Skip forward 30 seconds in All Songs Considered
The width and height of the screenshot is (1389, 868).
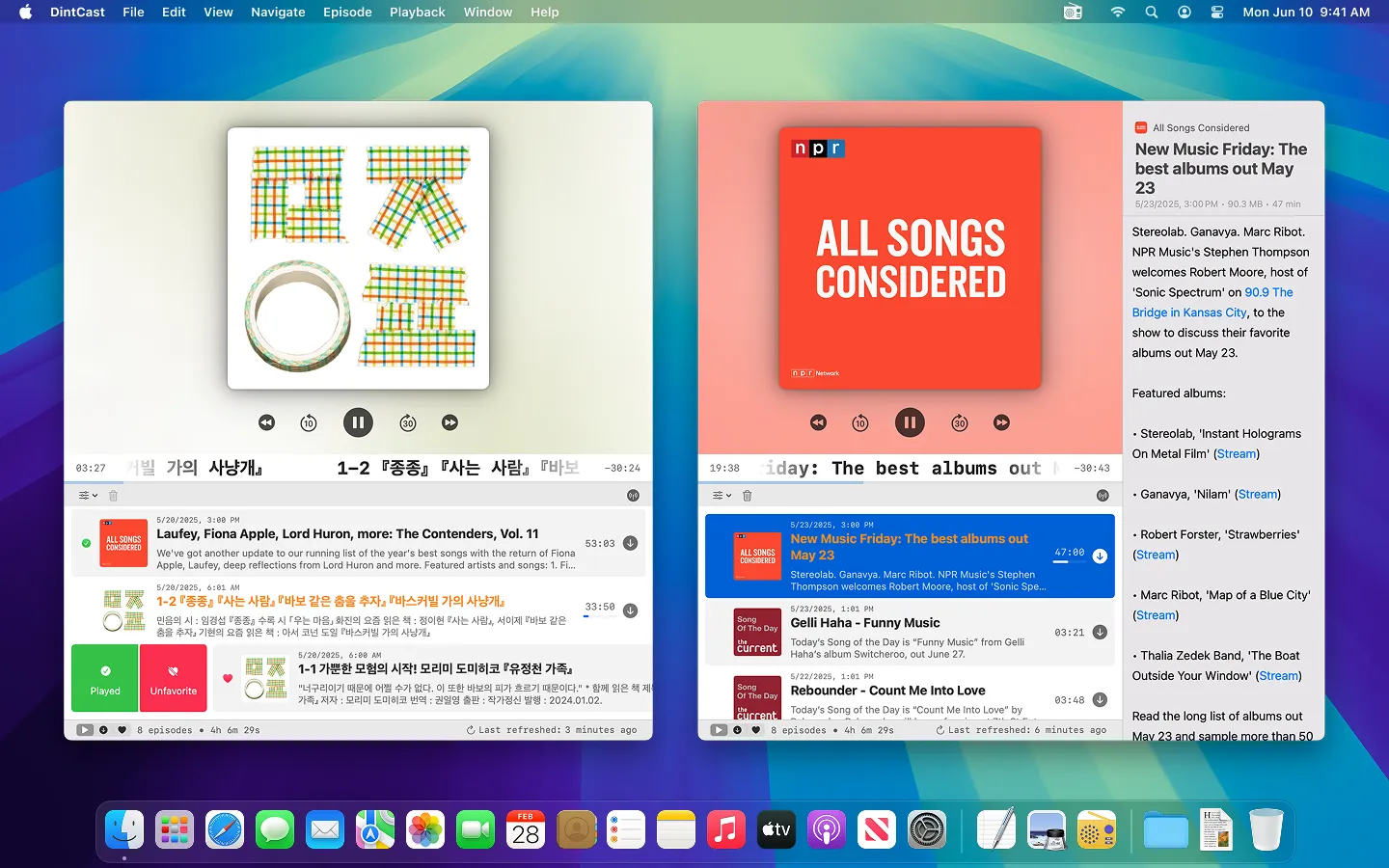click(960, 422)
